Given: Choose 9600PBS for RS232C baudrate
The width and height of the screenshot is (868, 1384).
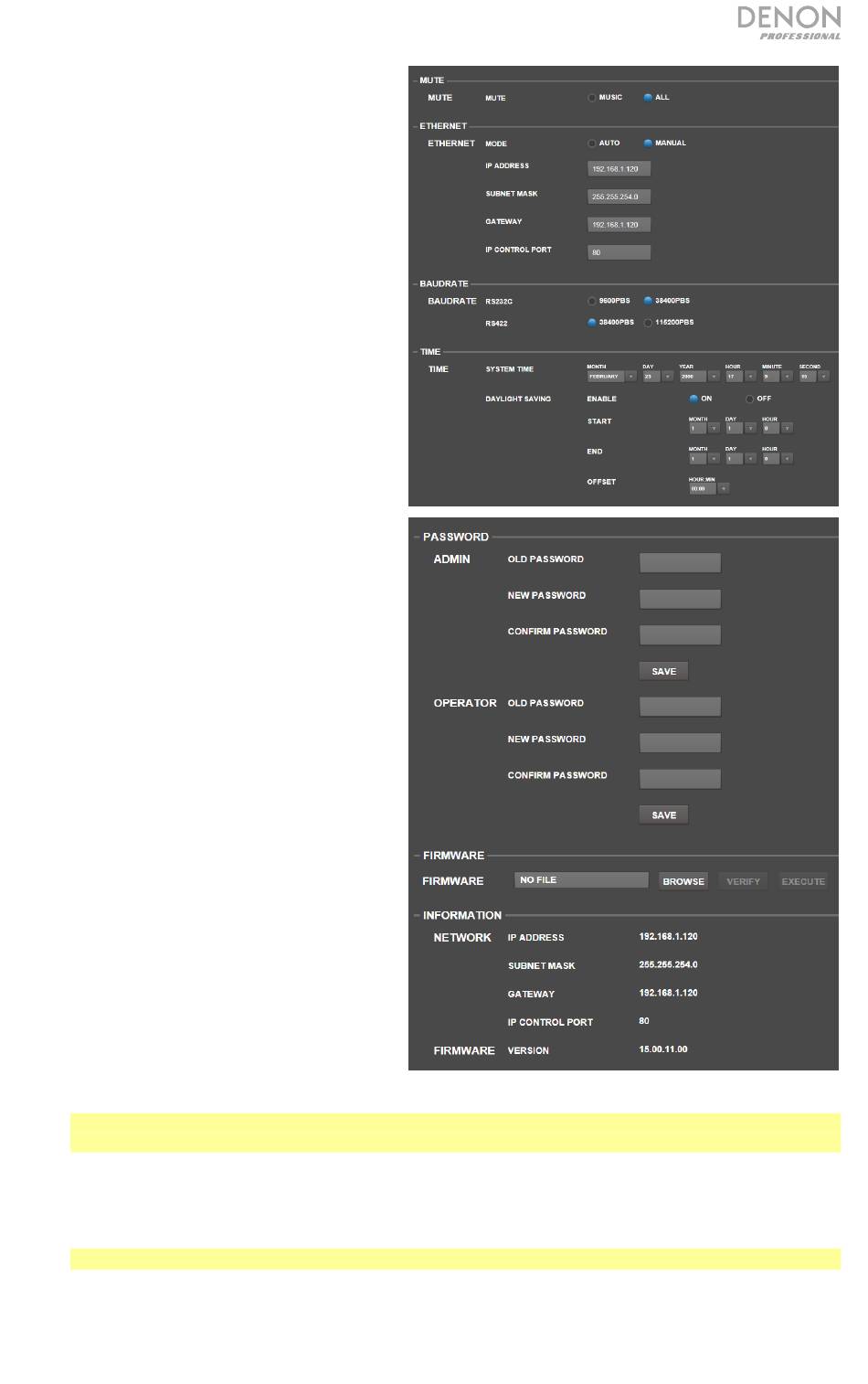Looking at the screenshot, I should (x=592, y=301).
